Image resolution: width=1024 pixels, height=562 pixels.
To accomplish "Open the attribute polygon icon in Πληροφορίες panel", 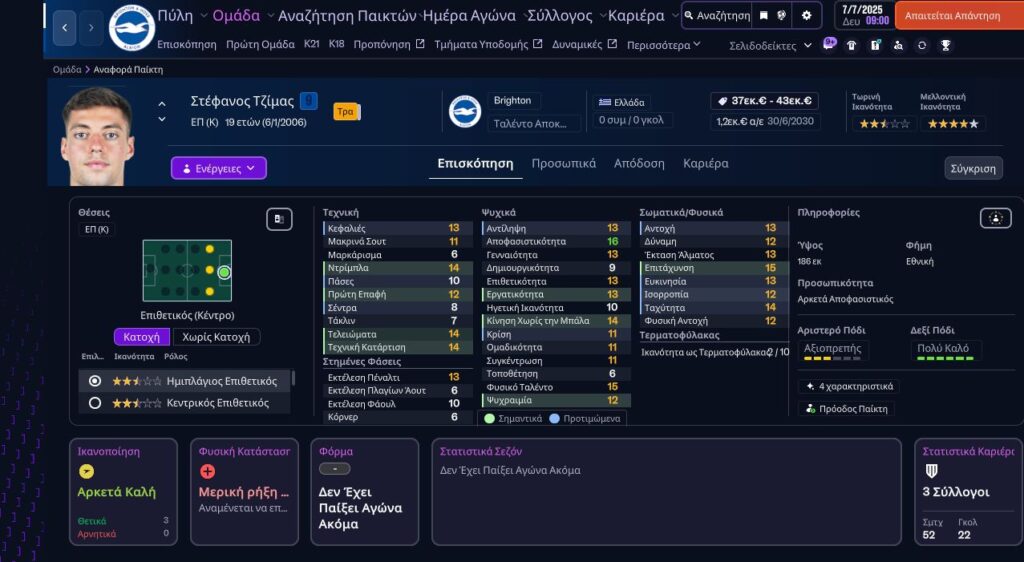I will point(994,218).
